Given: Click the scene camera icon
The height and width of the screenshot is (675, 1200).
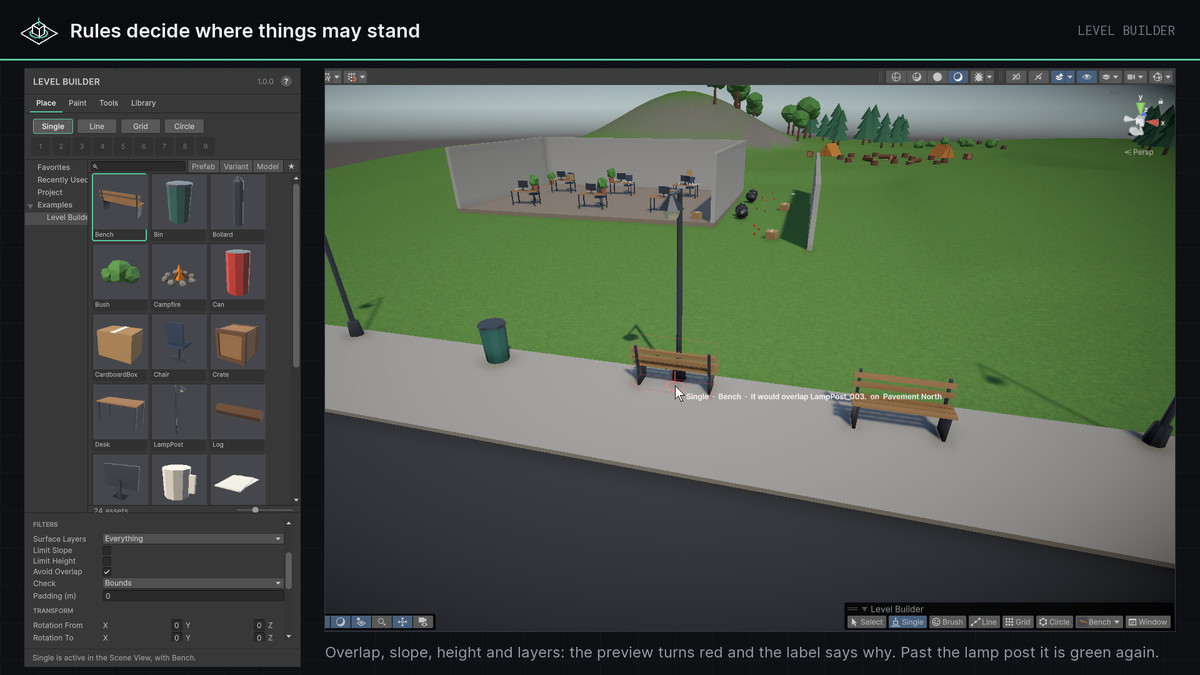Looking at the screenshot, I should click(1131, 76).
